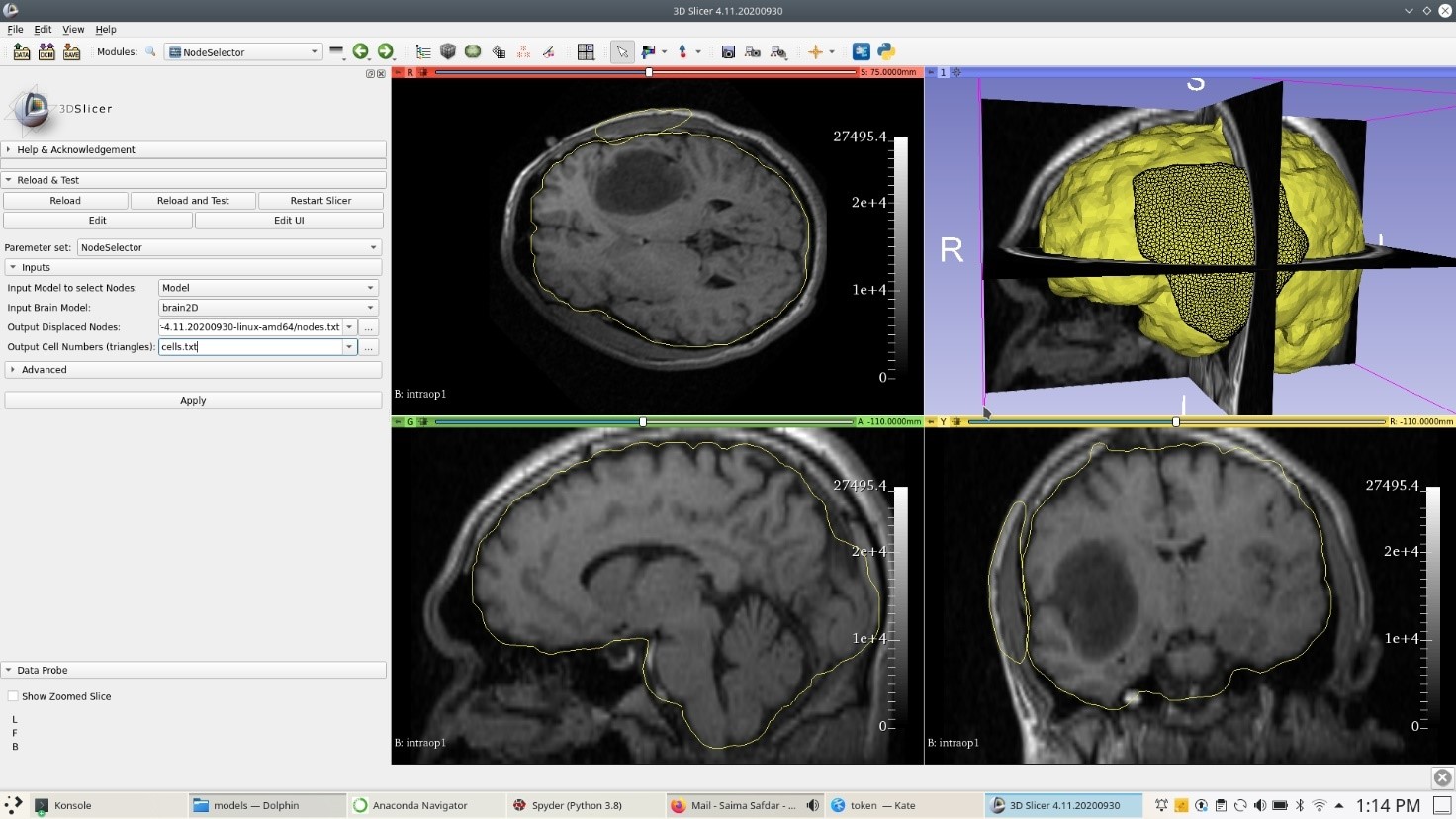Open the scene views icon
Screen dimensions: 1456x819
click(x=753, y=51)
